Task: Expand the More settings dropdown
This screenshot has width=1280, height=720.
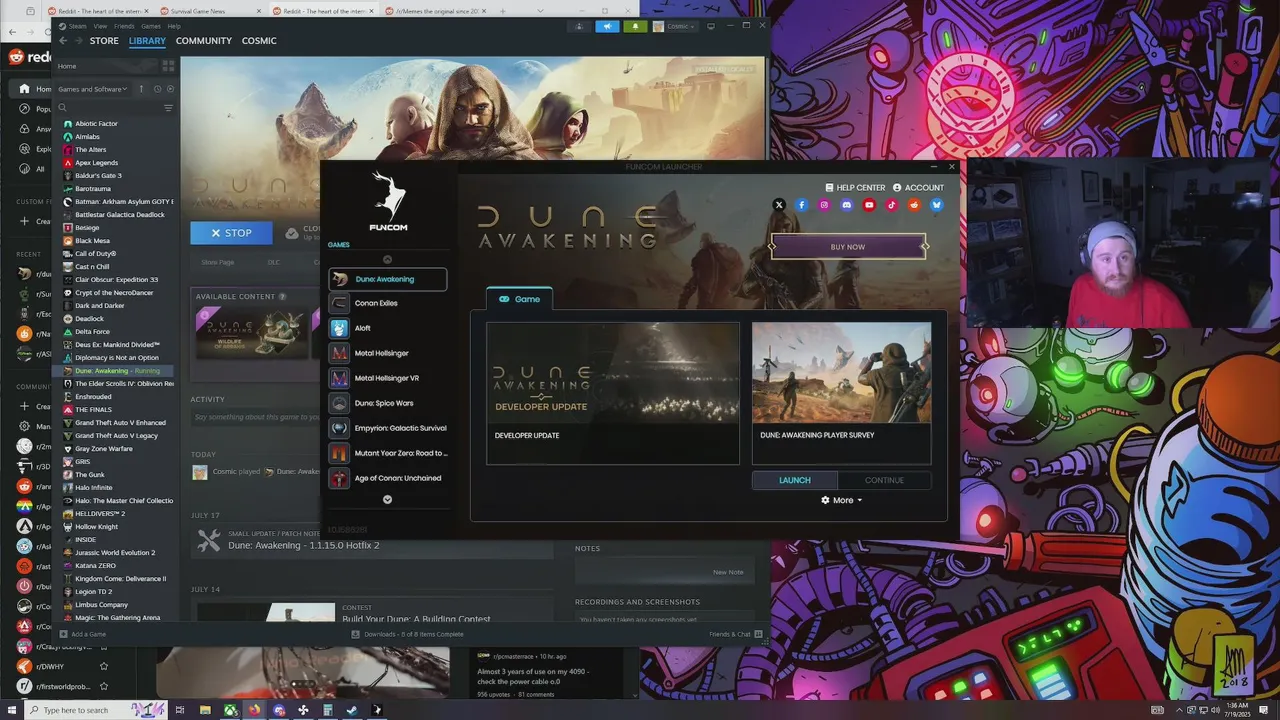Action: [x=842, y=500]
